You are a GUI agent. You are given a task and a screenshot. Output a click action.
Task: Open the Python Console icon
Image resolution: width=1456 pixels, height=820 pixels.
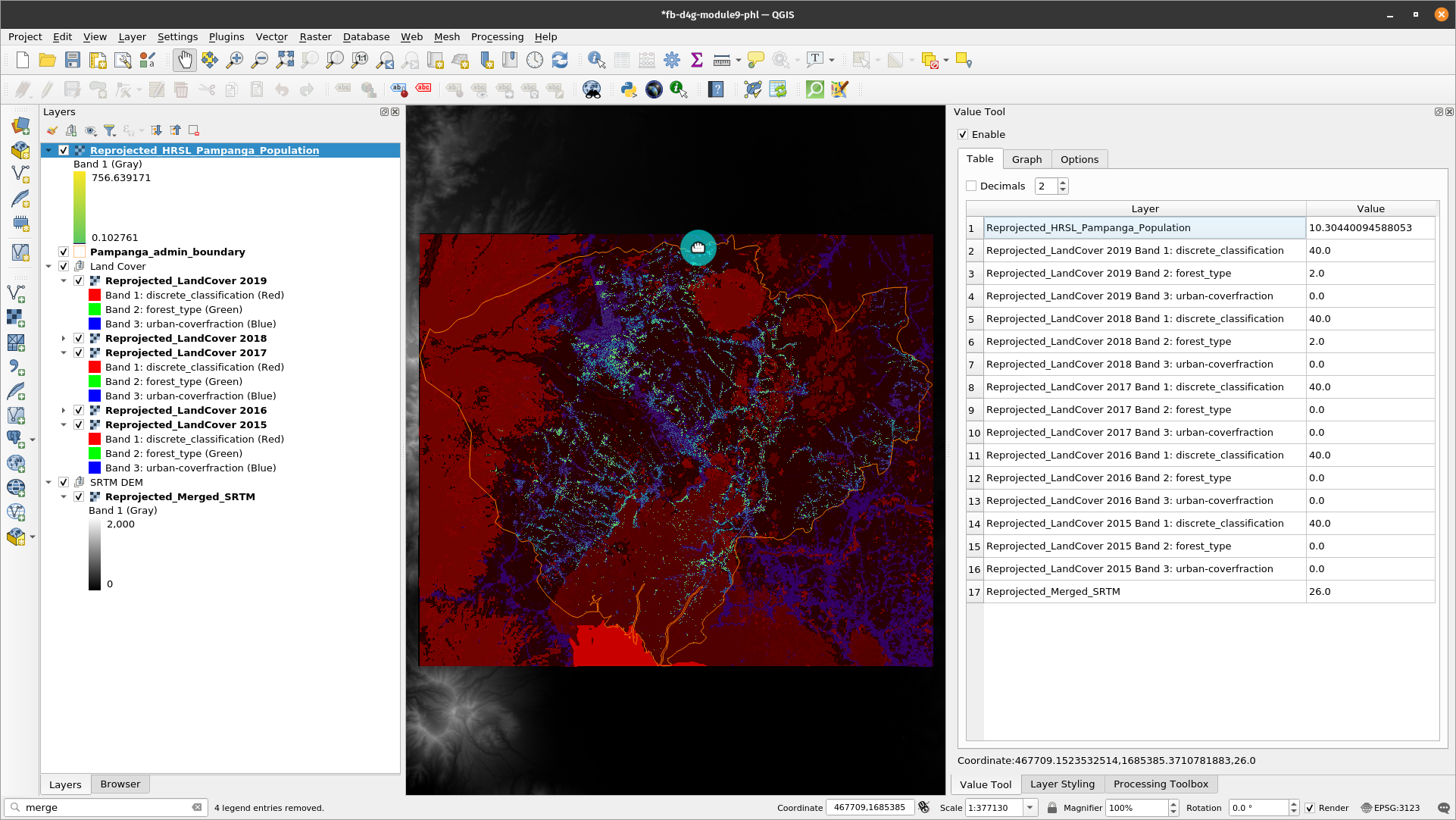(x=629, y=89)
